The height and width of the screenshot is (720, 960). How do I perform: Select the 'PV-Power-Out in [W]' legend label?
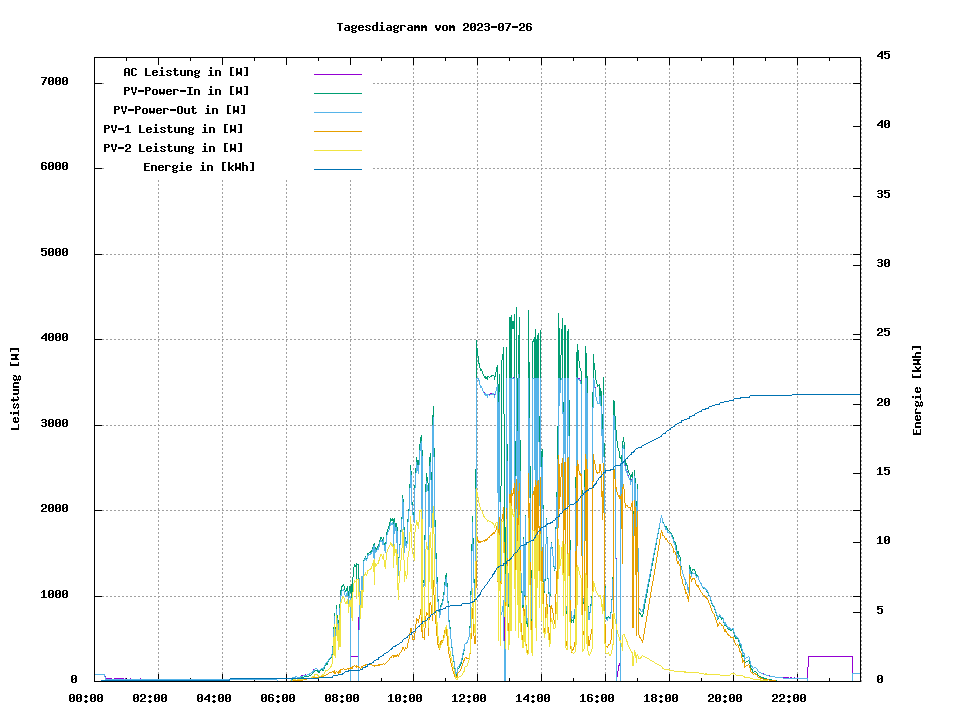(180, 110)
